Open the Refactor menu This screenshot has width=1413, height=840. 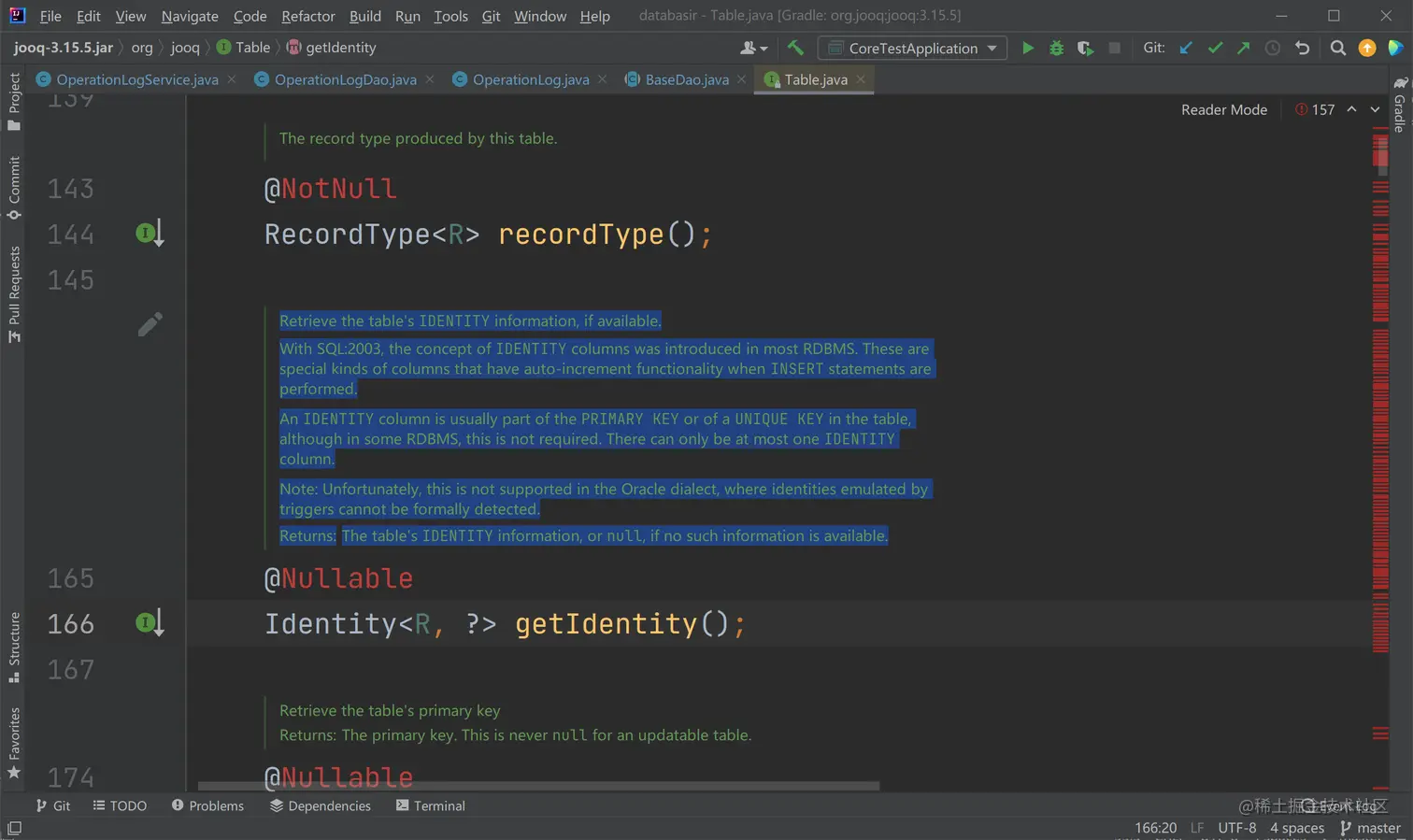pos(307,16)
